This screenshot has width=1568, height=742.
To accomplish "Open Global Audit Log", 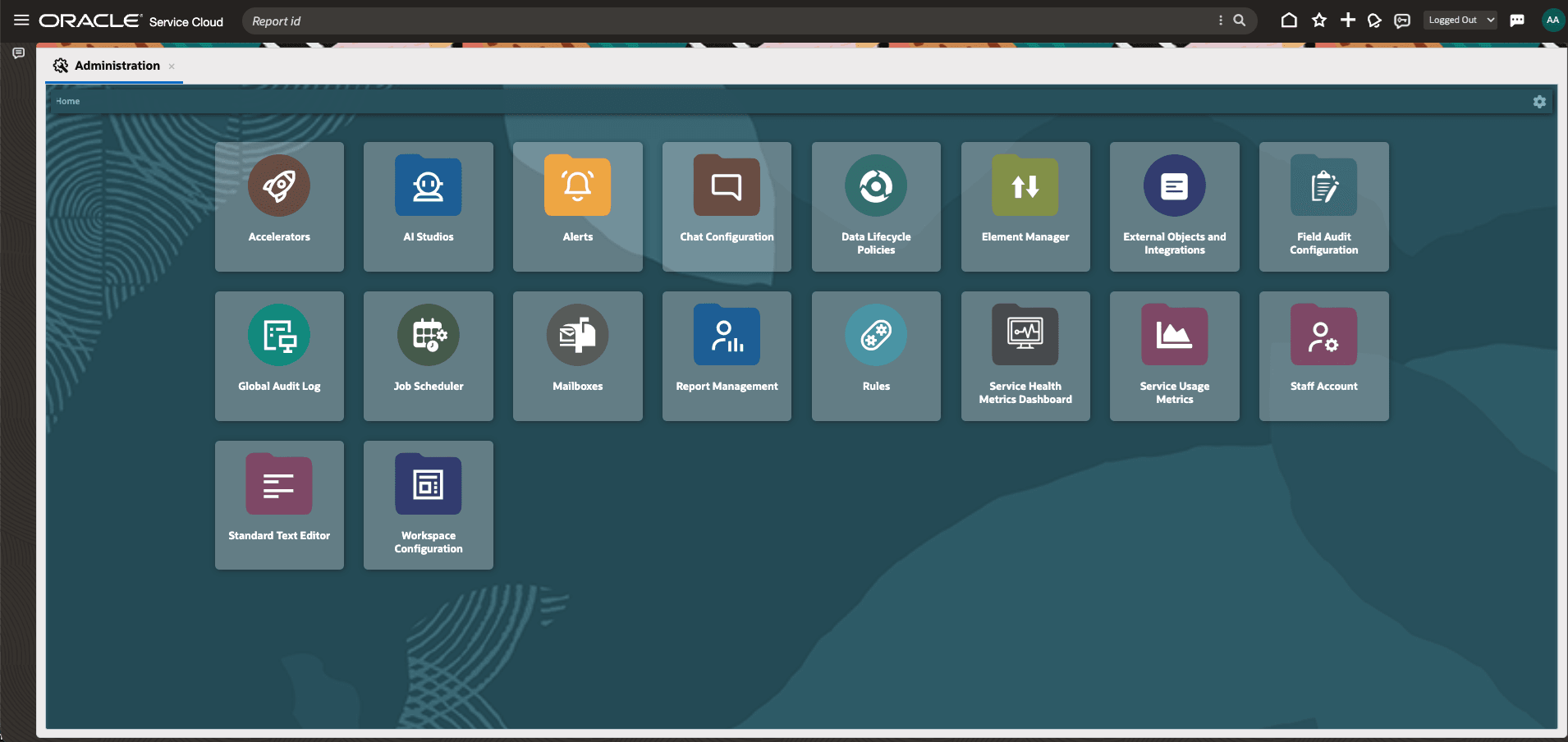I will 279,356.
